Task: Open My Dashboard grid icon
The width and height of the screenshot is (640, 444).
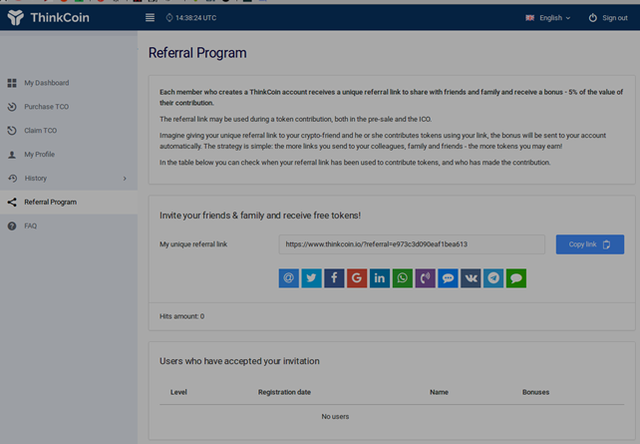Action: (12, 83)
